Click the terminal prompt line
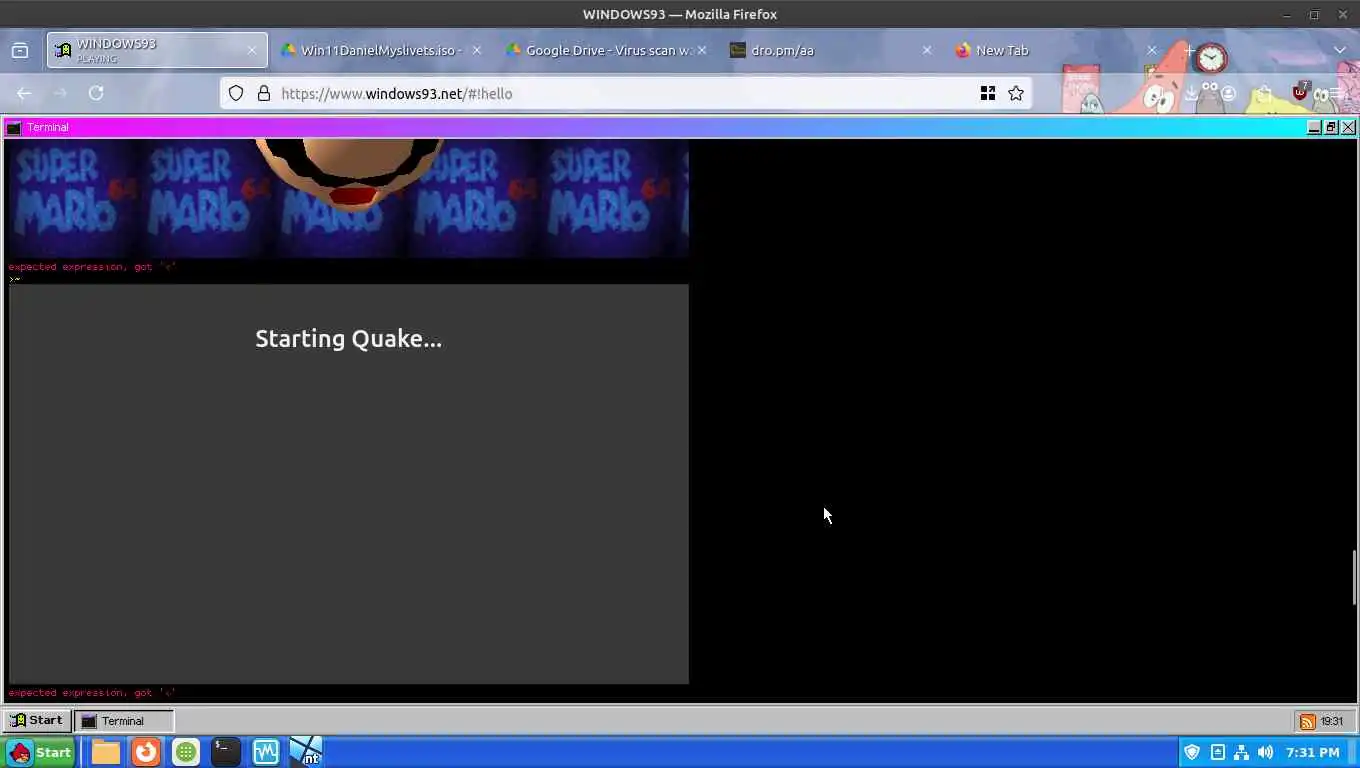The height and width of the screenshot is (768, 1360). click(x=15, y=279)
